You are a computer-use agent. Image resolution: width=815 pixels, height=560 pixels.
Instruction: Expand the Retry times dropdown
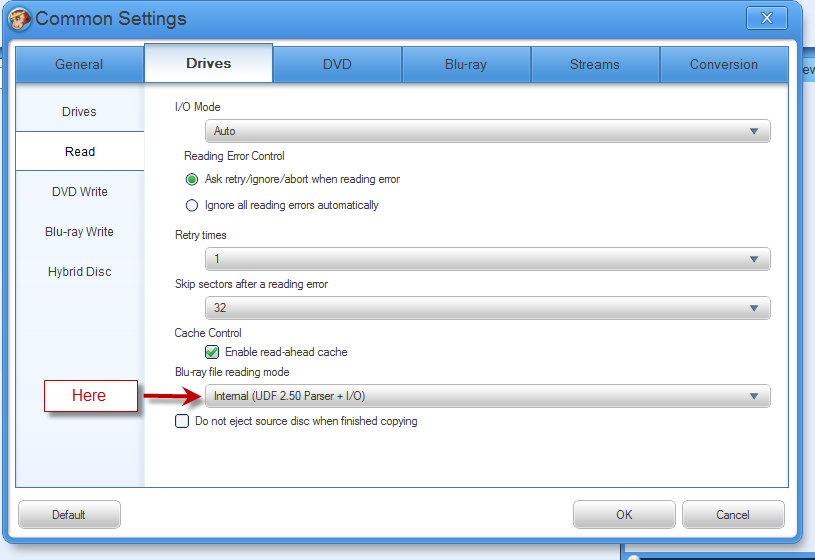point(488,259)
